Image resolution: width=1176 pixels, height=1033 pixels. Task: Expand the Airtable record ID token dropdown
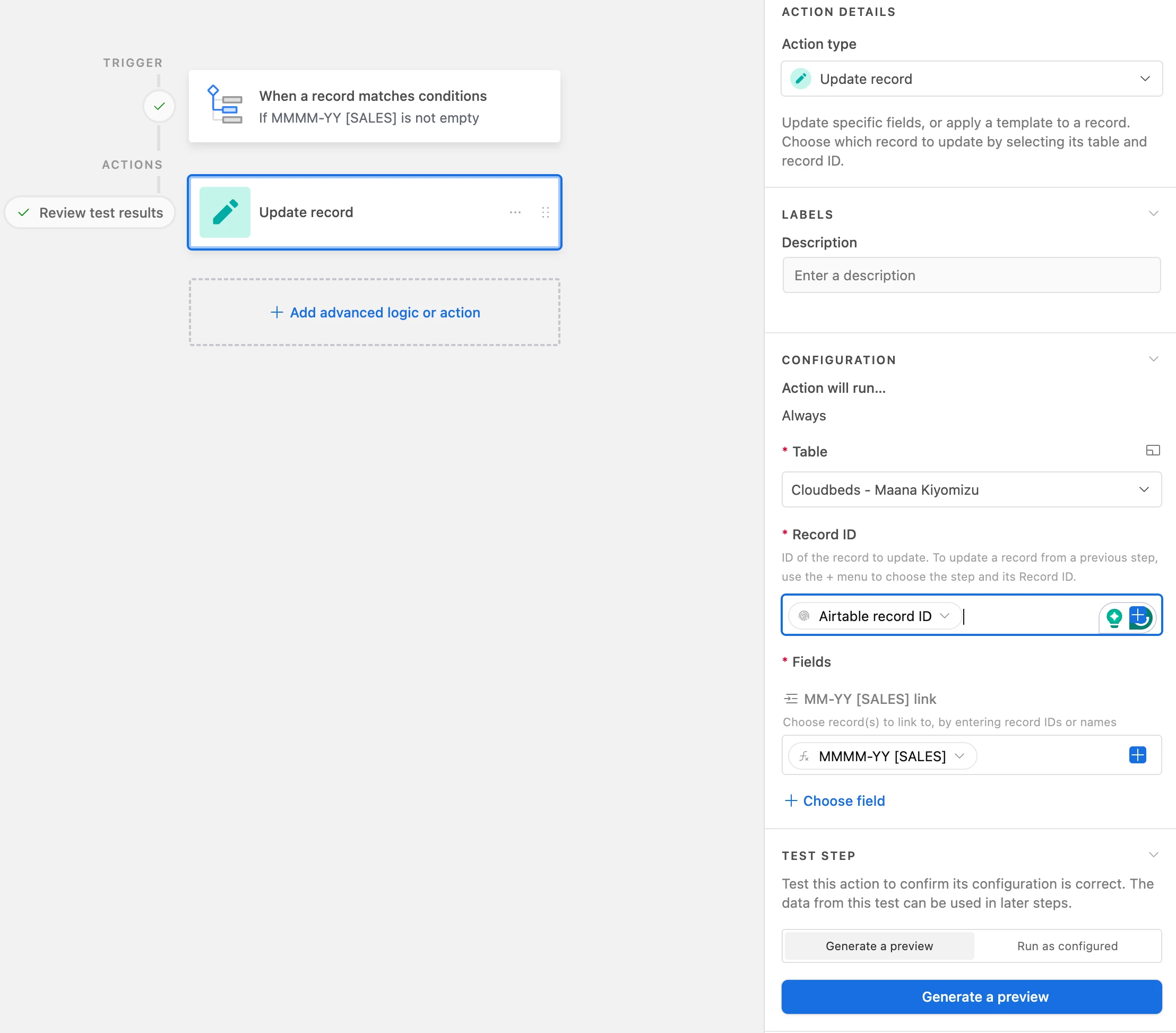944,616
